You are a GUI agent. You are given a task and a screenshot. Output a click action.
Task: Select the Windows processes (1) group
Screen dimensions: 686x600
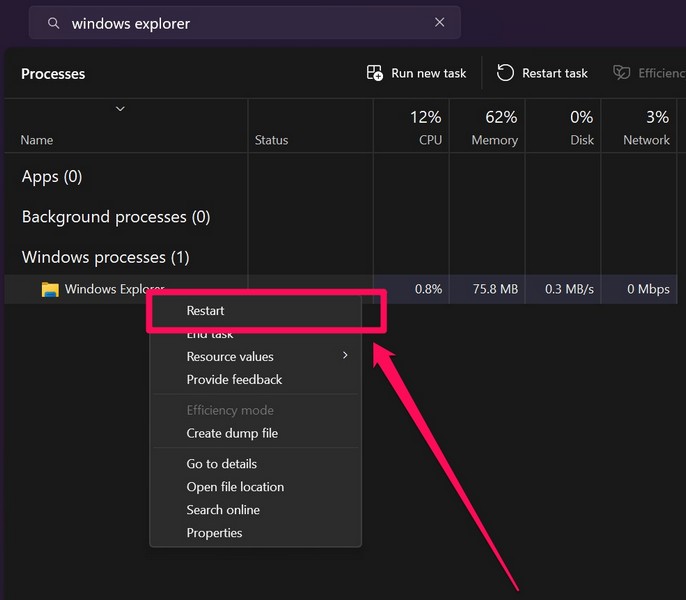pyautogui.click(x=105, y=257)
